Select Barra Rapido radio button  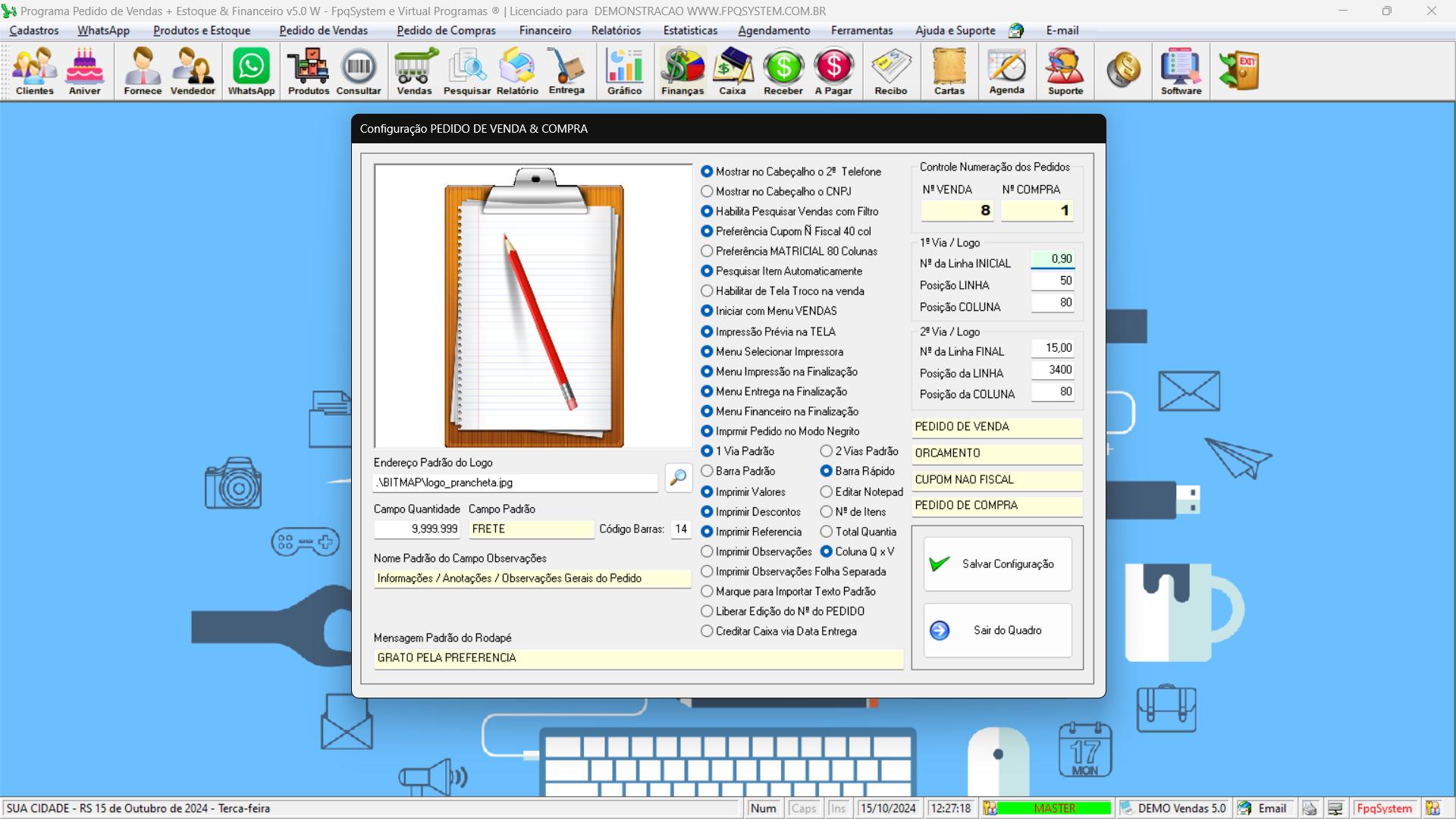(826, 471)
